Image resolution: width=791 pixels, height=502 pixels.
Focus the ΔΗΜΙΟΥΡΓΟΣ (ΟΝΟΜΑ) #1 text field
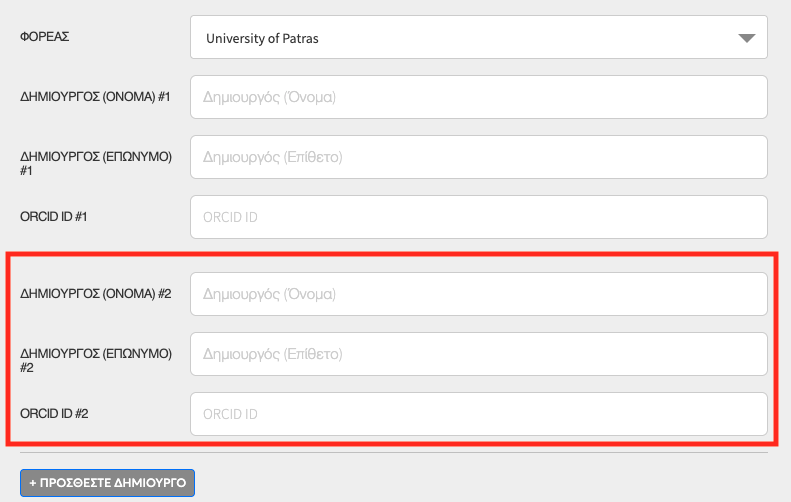tap(478, 97)
